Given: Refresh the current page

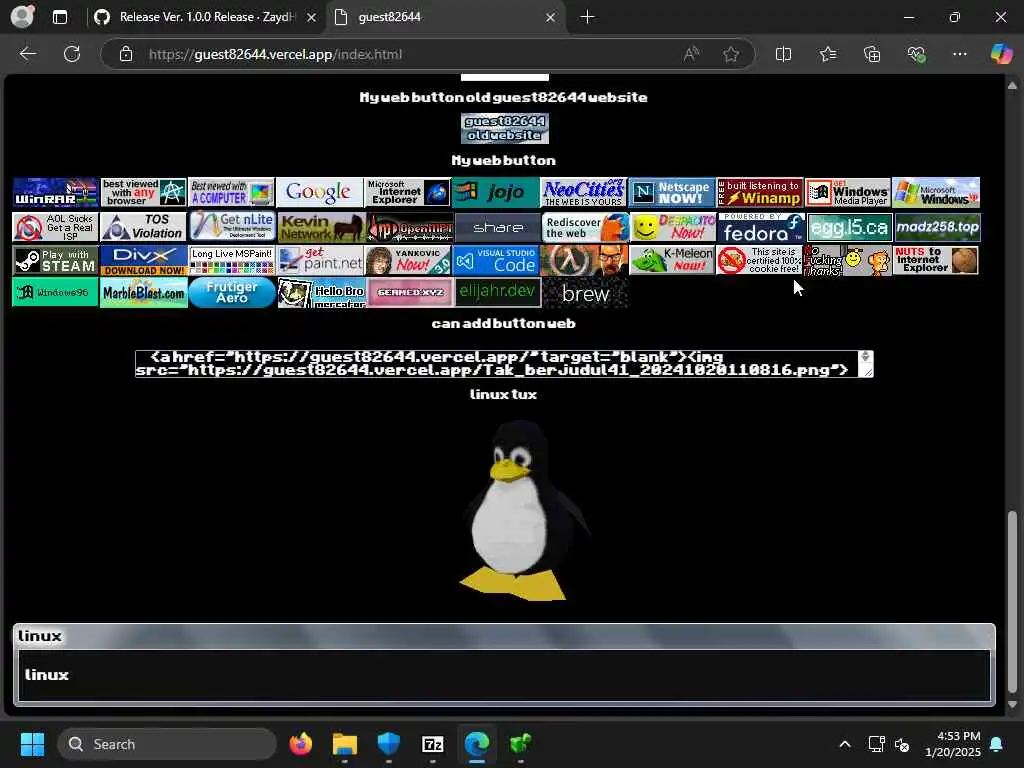Looking at the screenshot, I should [72, 54].
